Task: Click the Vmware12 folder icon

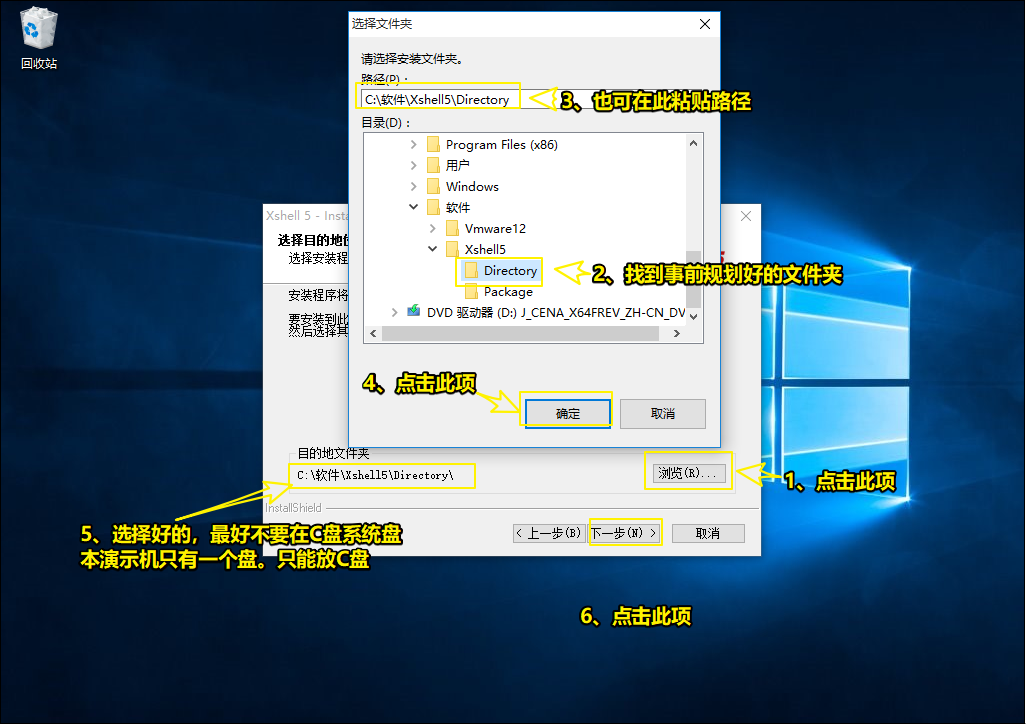Action: pyautogui.click(x=452, y=228)
